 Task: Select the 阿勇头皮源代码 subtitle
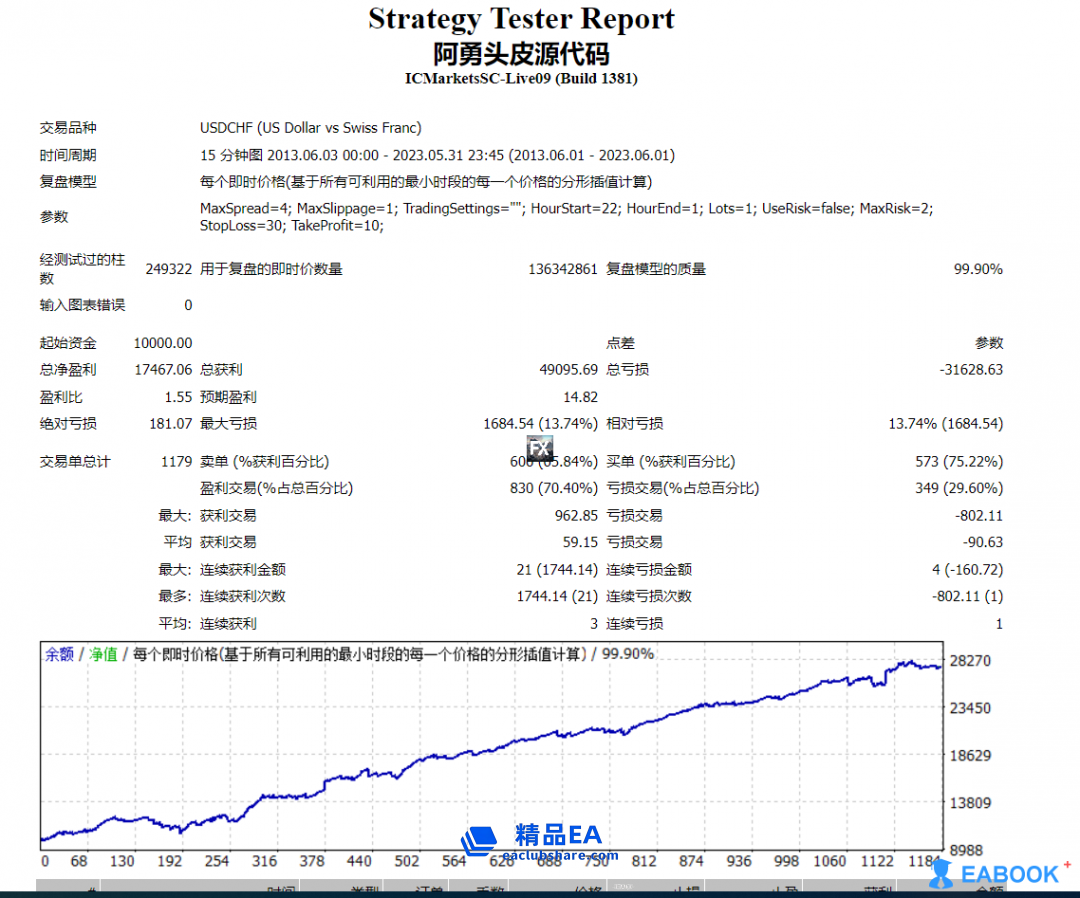coord(521,52)
